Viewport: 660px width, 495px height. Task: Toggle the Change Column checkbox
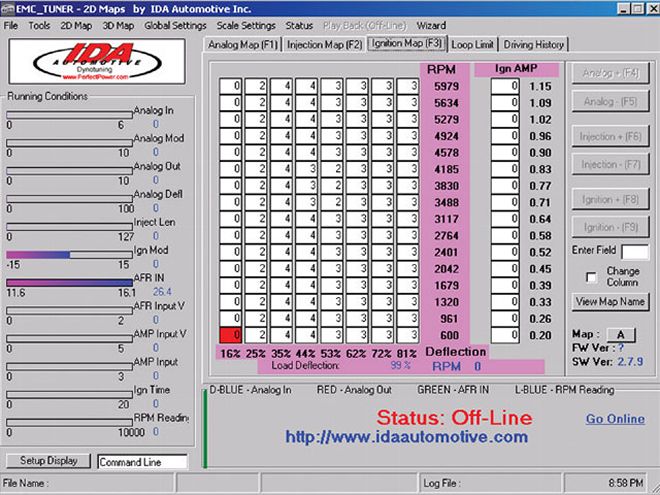click(x=591, y=277)
